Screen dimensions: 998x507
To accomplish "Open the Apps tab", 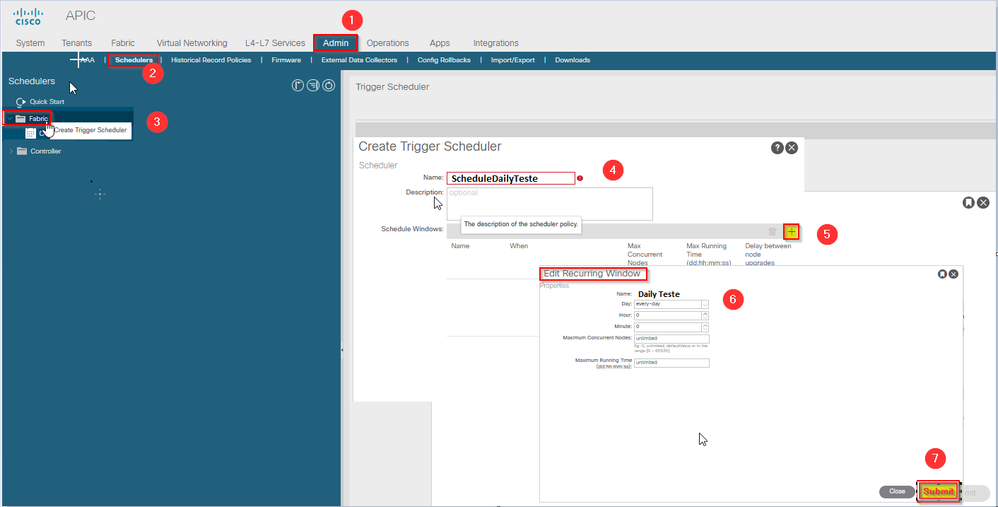I will click(439, 43).
